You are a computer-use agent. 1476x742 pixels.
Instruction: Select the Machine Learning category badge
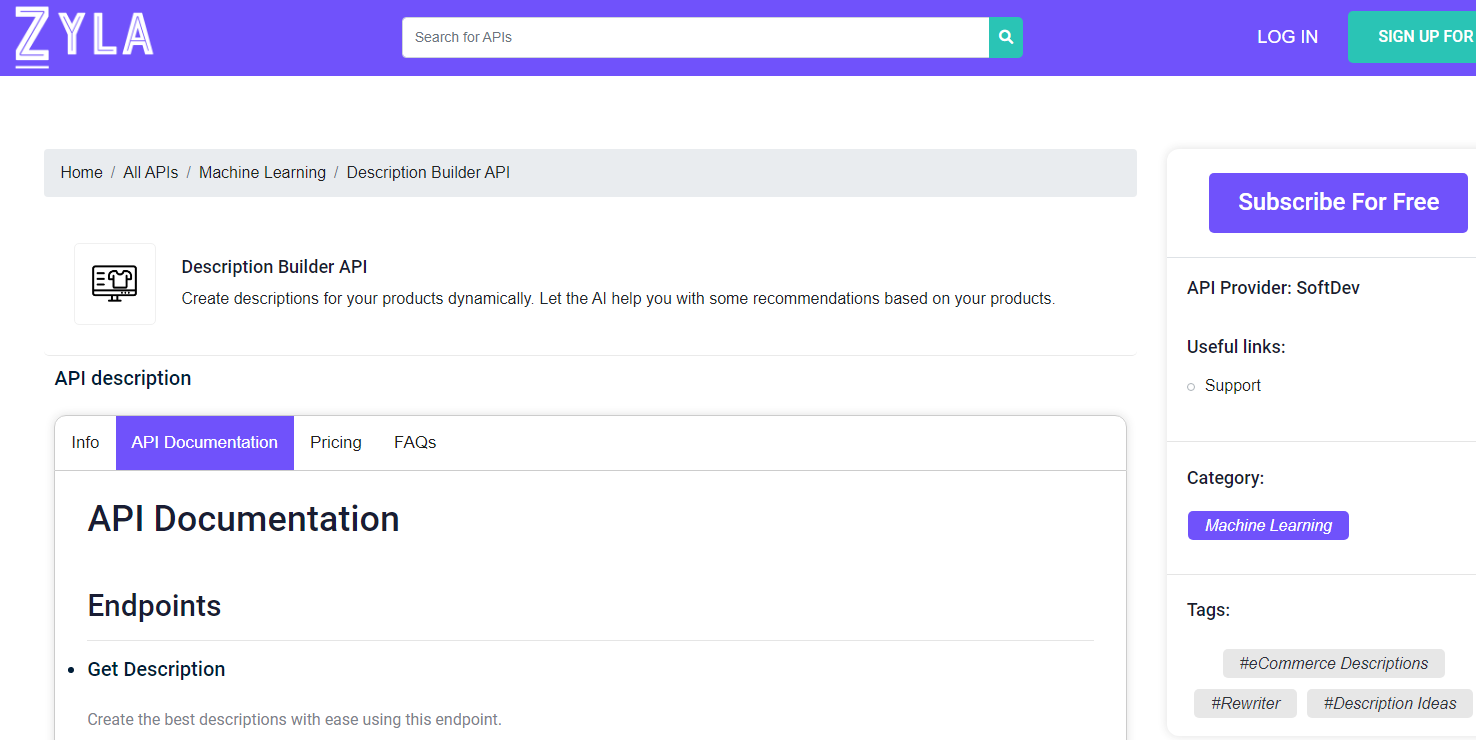point(1268,525)
